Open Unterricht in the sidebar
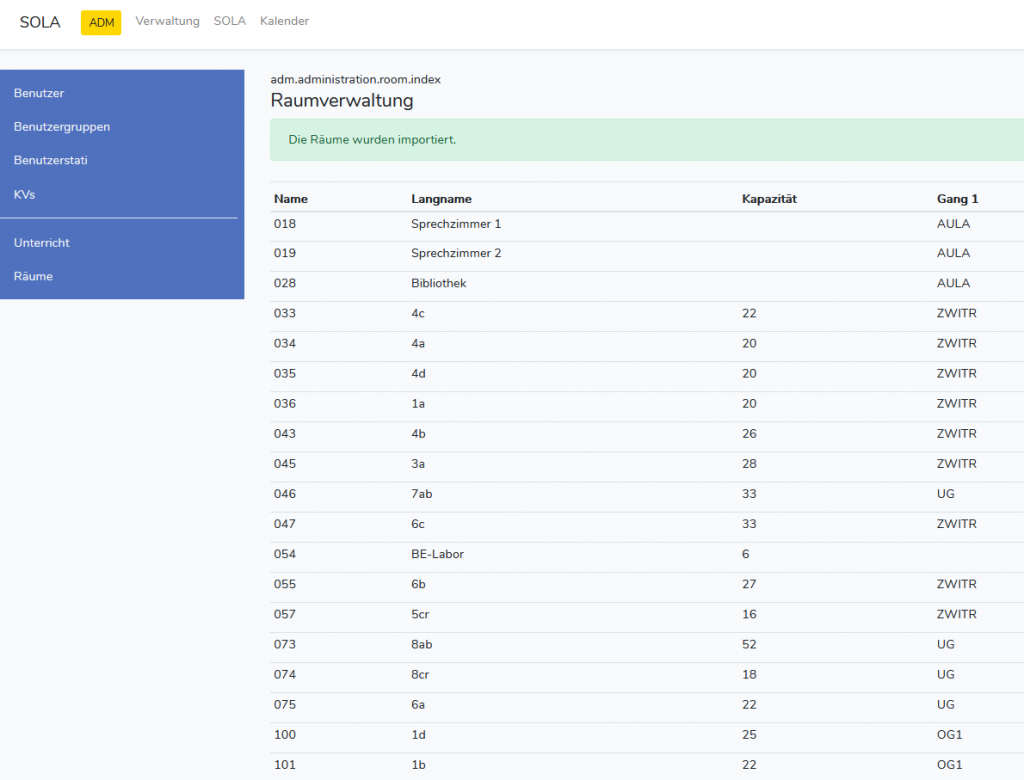Image resolution: width=1024 pixels, height=780 pixels. point(41,242)
